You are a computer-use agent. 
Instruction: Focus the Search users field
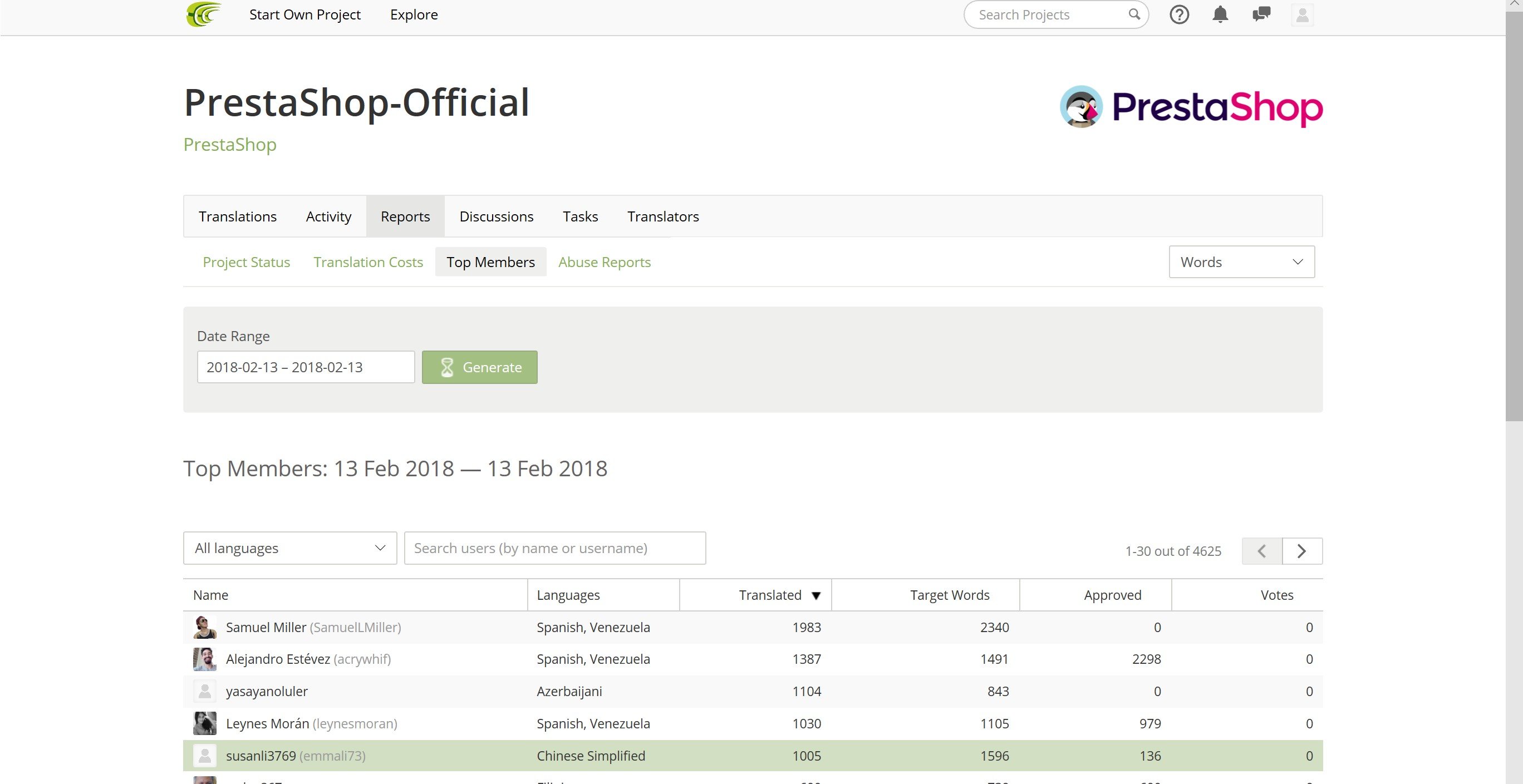(554, 548)
